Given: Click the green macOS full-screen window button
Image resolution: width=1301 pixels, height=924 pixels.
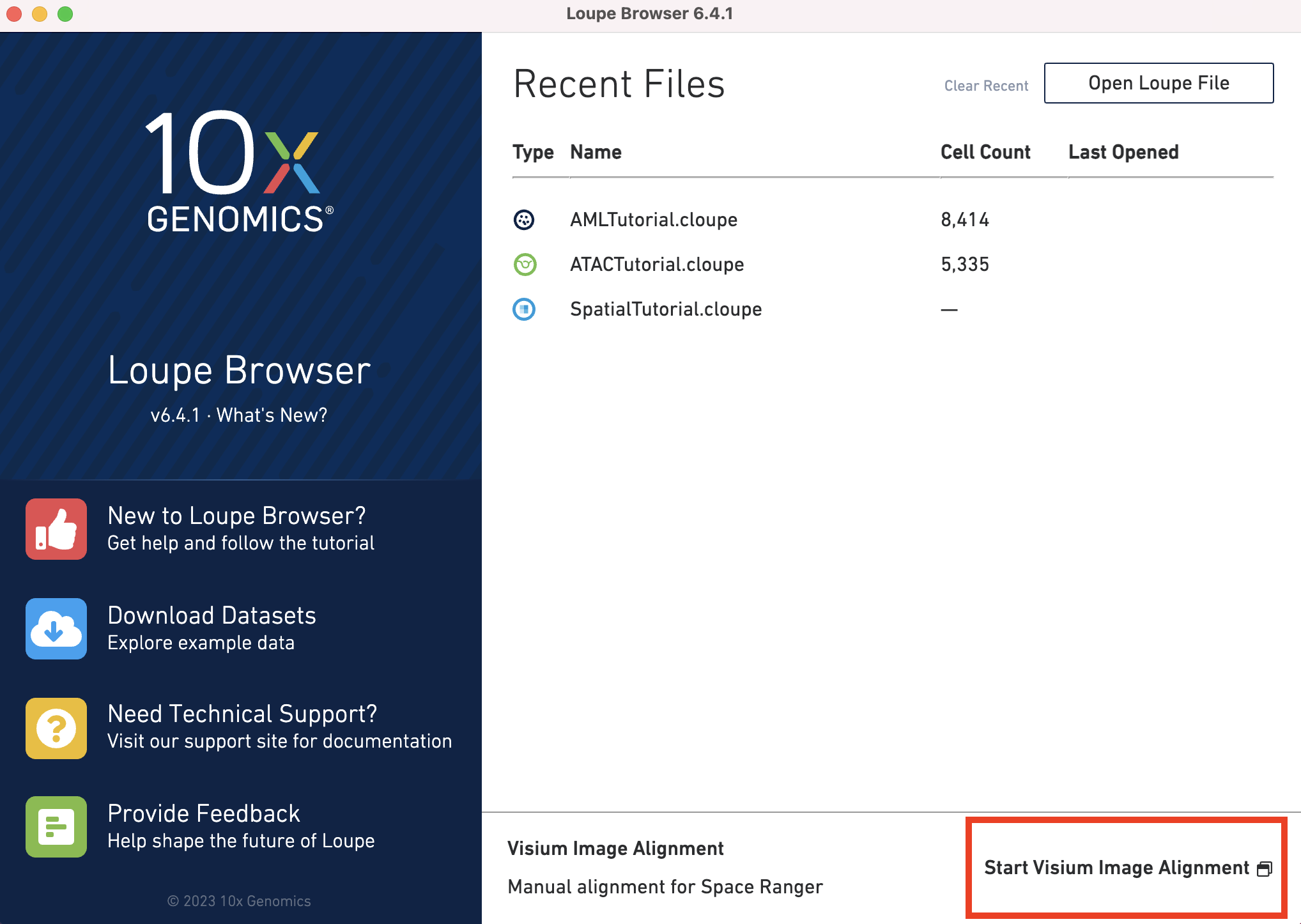Looking at the screenshot, I should pos(65,14).
